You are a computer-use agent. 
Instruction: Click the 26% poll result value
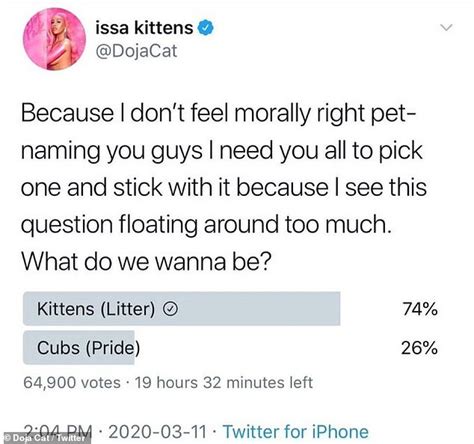click(419, 348)
